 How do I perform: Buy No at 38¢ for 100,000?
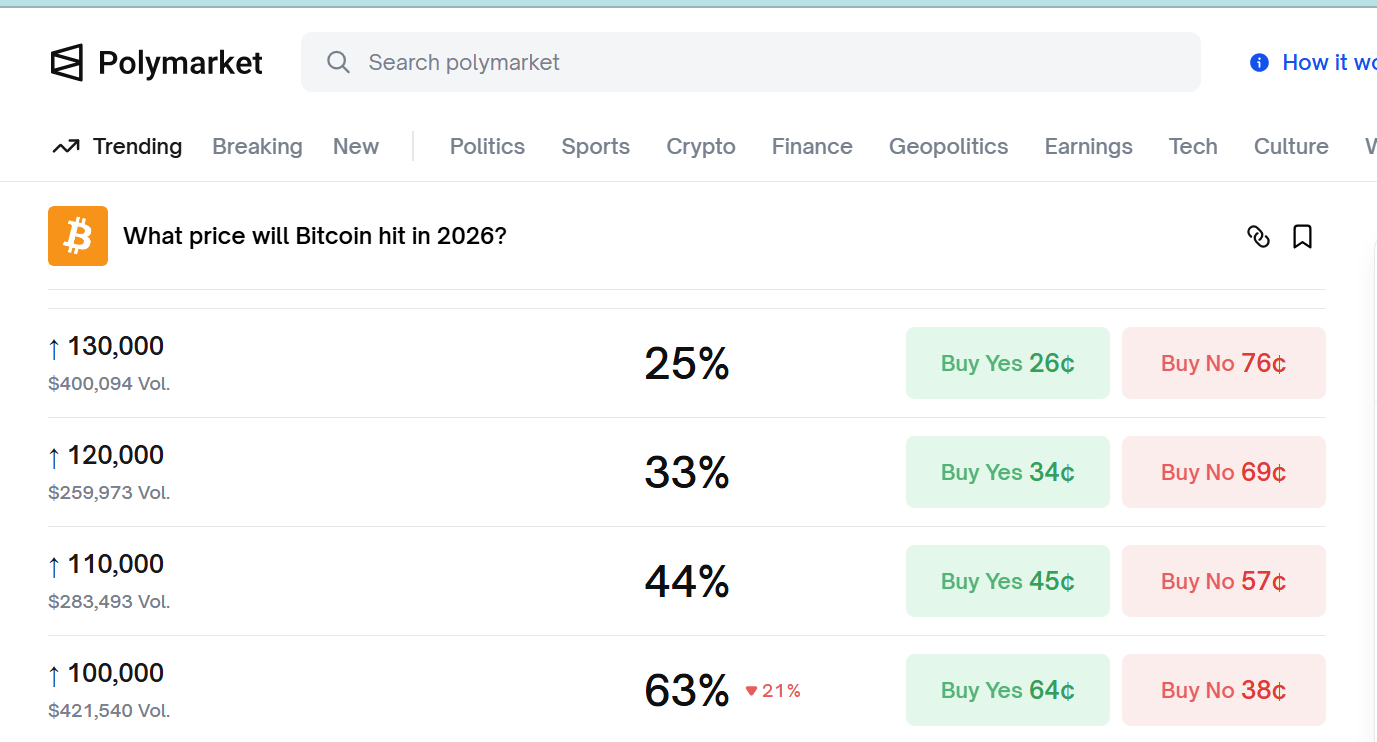[1223, 690]
